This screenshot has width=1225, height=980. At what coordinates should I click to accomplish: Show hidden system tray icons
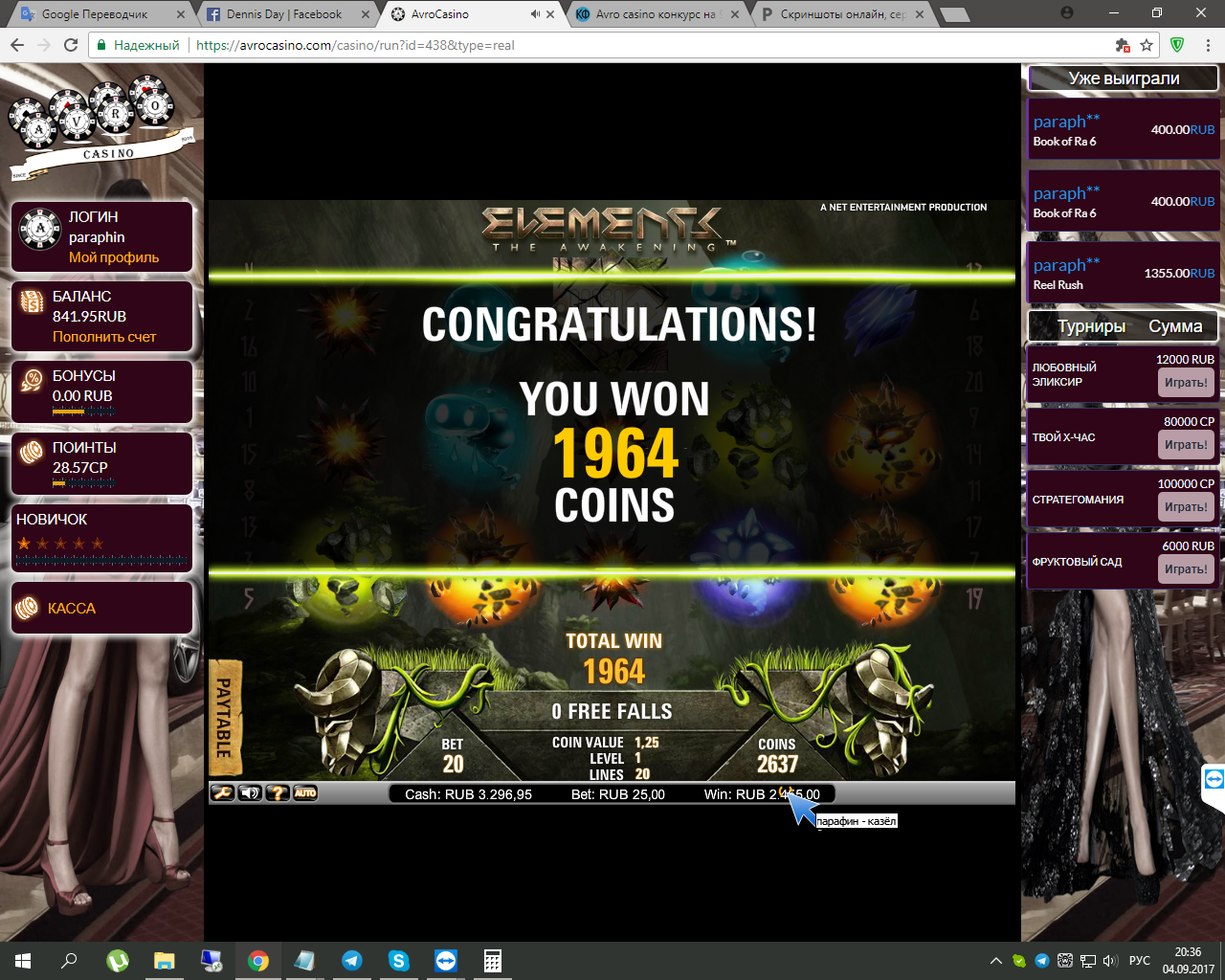coord(996,961)
